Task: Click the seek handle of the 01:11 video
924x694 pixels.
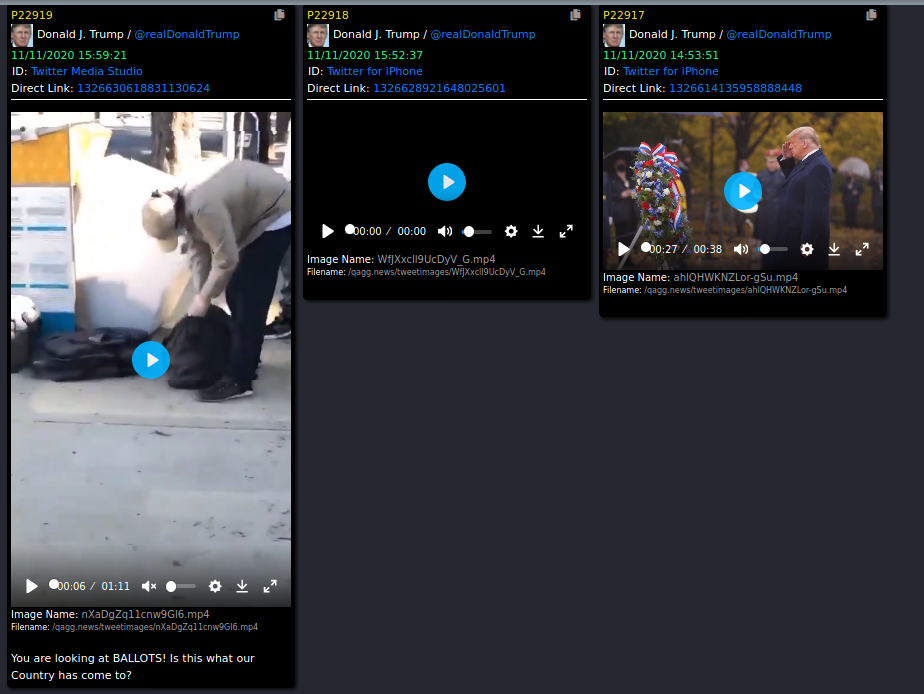Action: pyautogui.click(x=54, y=584)
